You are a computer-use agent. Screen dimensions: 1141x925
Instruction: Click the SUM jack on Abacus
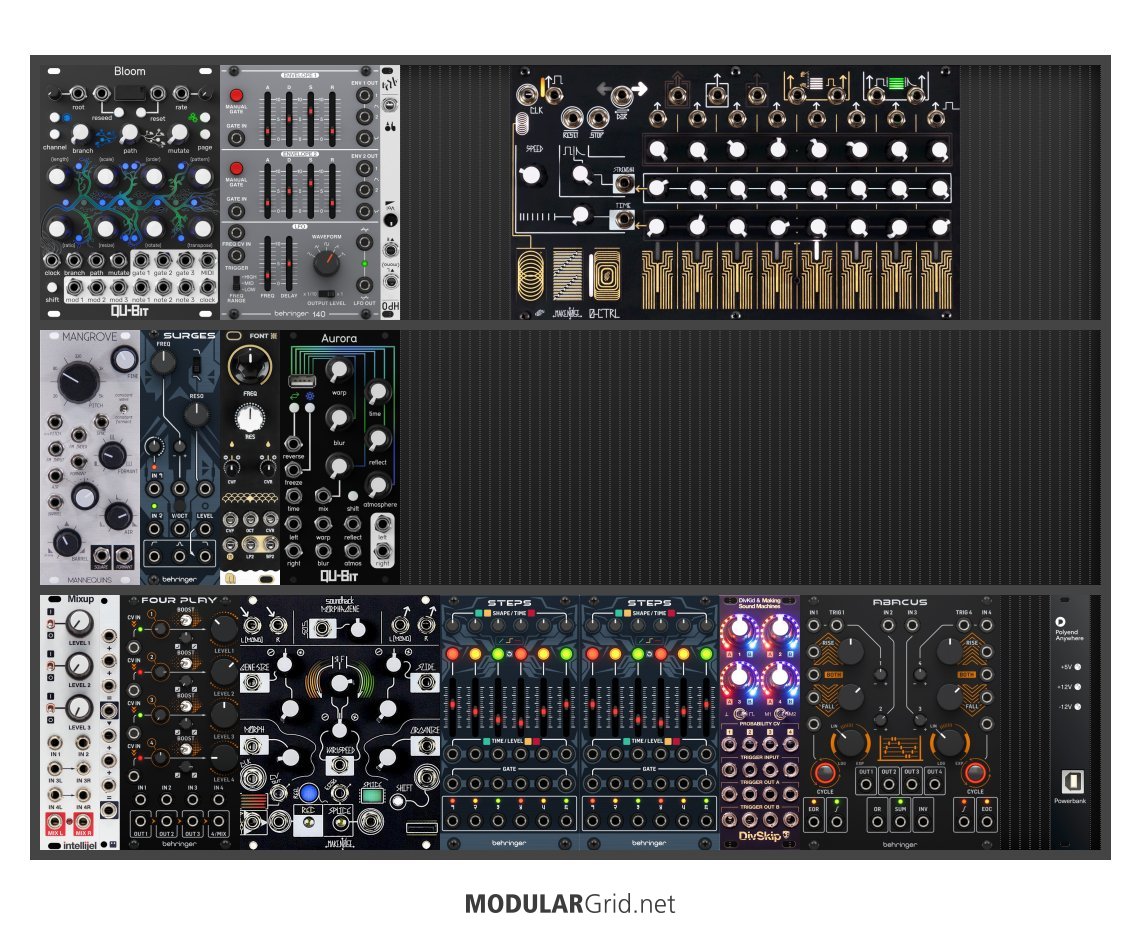pyautogui.click(x=900, y=822)
